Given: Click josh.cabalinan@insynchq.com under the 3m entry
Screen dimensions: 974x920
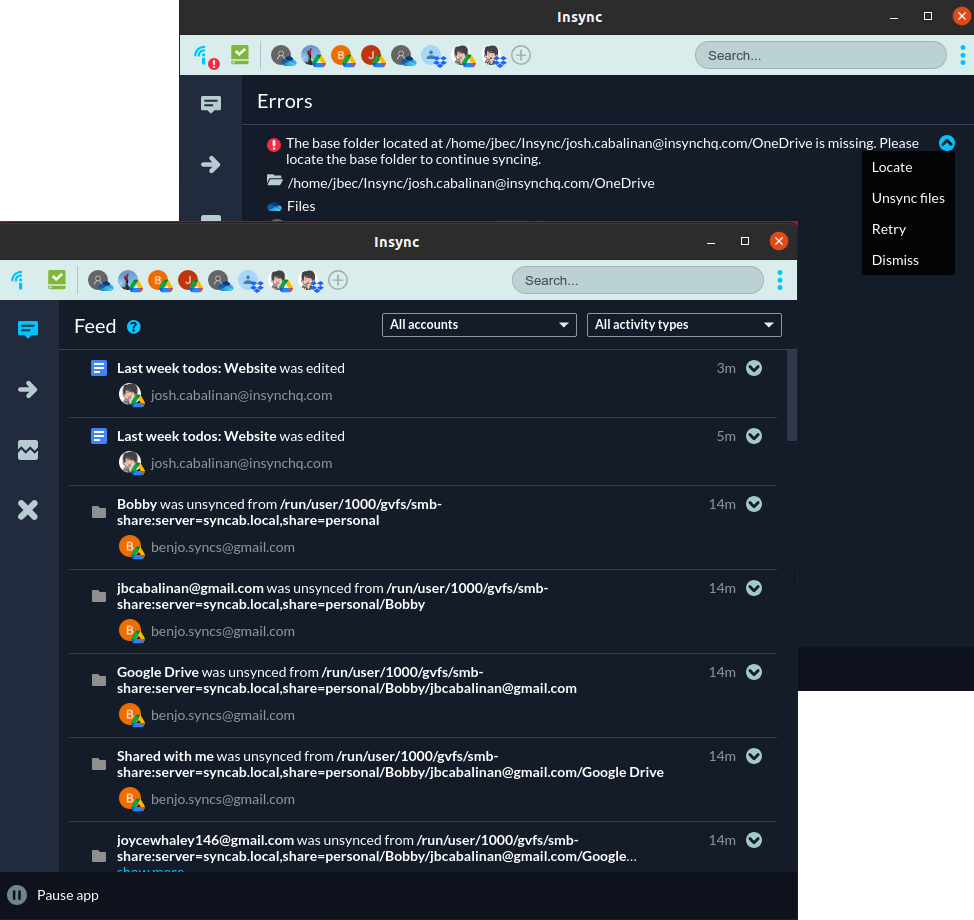Looking at the screenshot, I should (241, 396).
